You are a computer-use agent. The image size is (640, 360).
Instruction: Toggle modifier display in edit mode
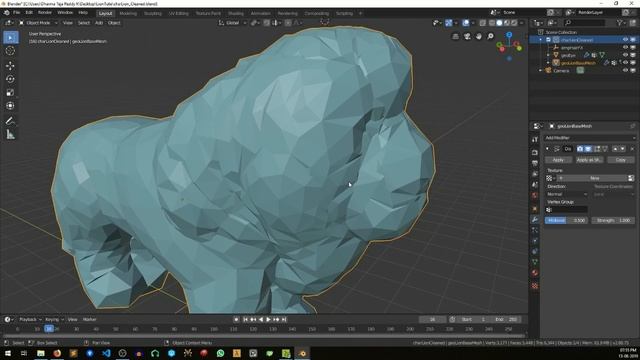(597, 149)
